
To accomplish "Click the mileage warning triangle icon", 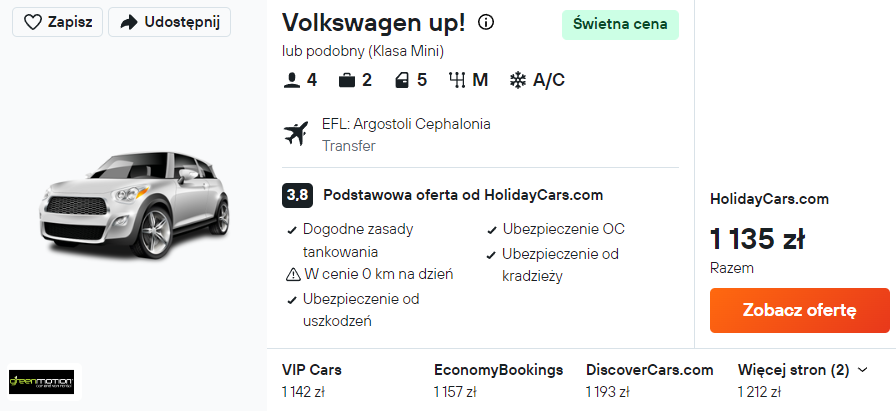I will 293,274.
